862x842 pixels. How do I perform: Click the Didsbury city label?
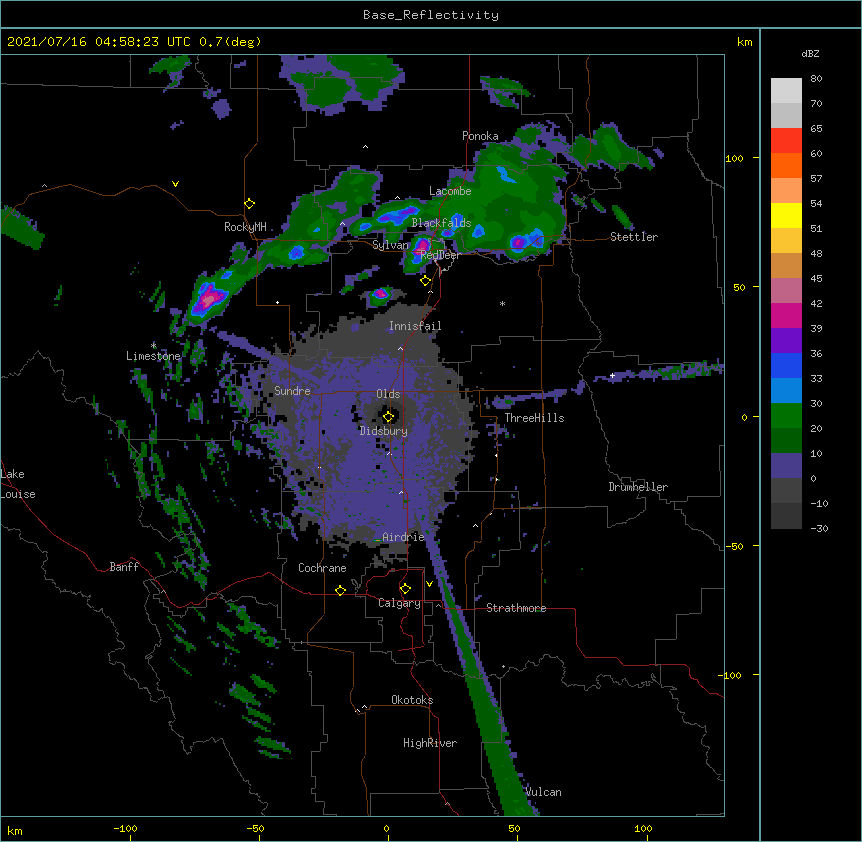(x=384, y=431)
